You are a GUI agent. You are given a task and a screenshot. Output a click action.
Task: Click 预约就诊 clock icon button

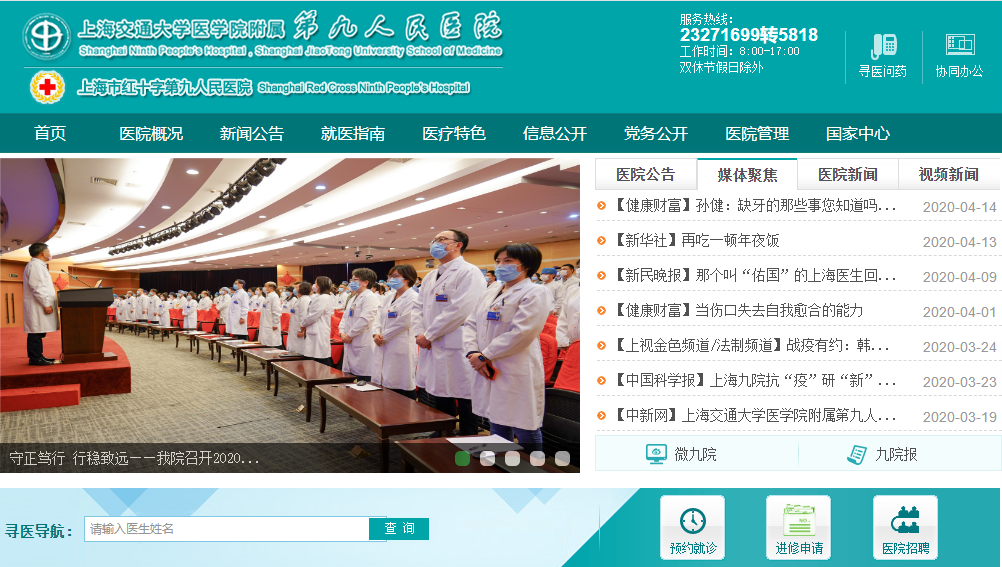[693, 527]
